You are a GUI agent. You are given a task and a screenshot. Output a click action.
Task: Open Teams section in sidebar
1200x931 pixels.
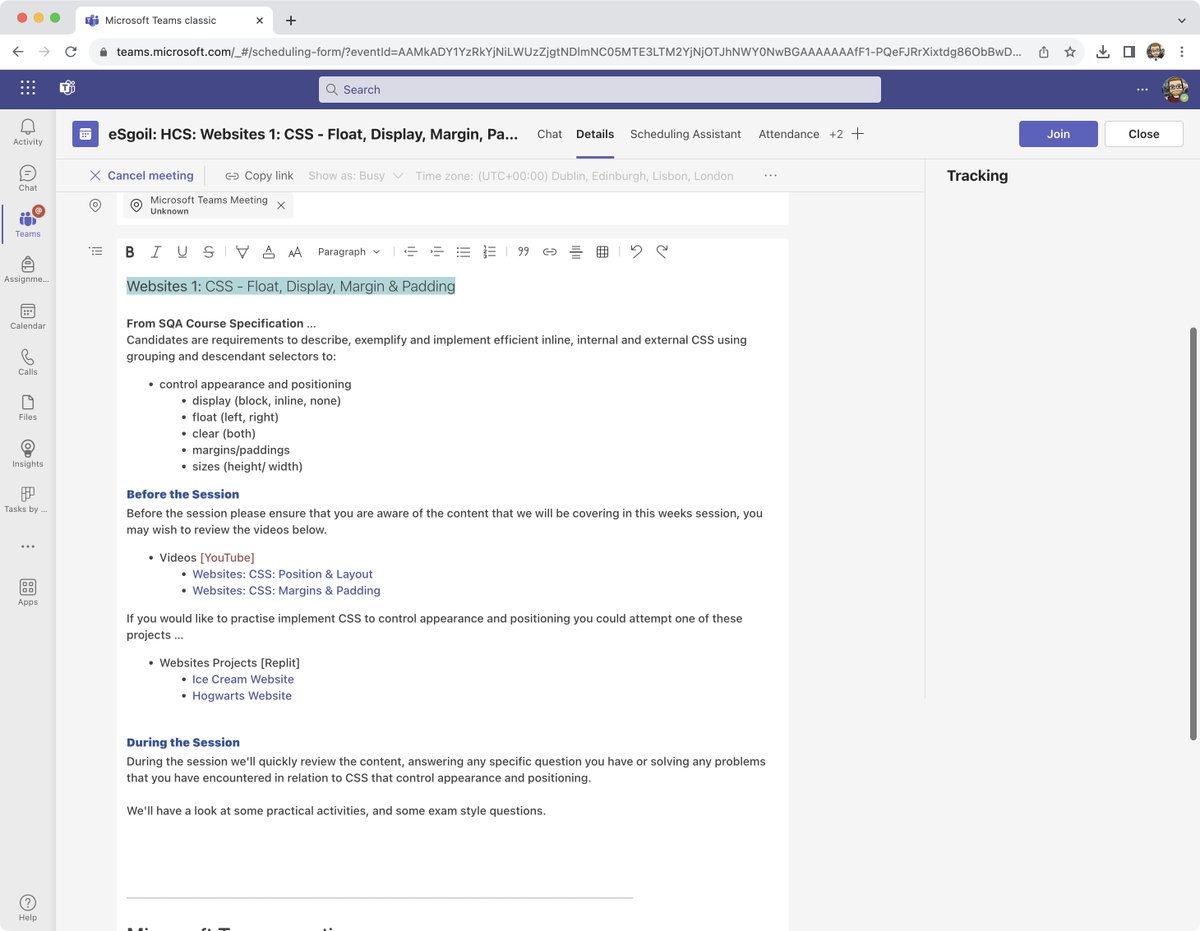(27, 224)
